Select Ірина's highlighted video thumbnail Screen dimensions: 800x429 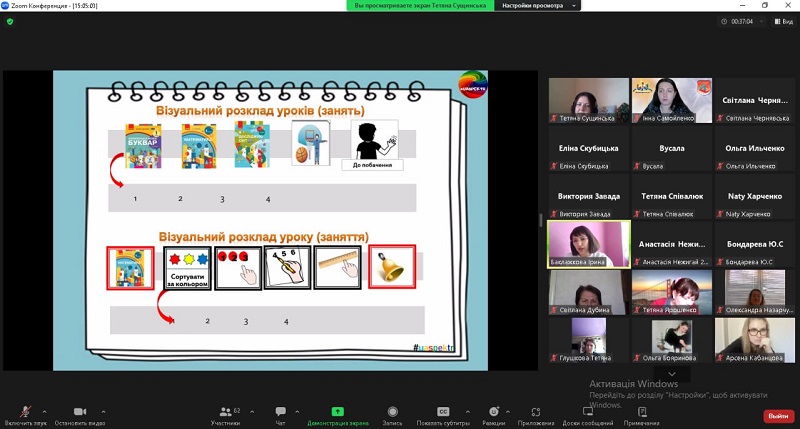point(589,244)
